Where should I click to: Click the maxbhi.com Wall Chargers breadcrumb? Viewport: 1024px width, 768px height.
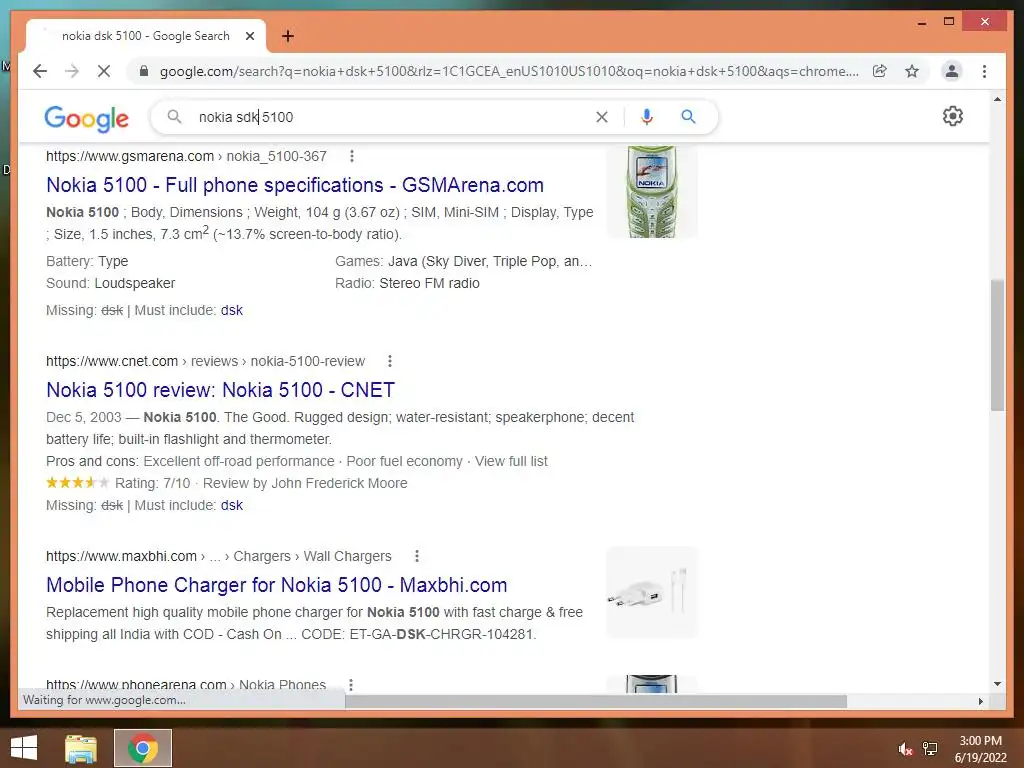coord(218,556)
